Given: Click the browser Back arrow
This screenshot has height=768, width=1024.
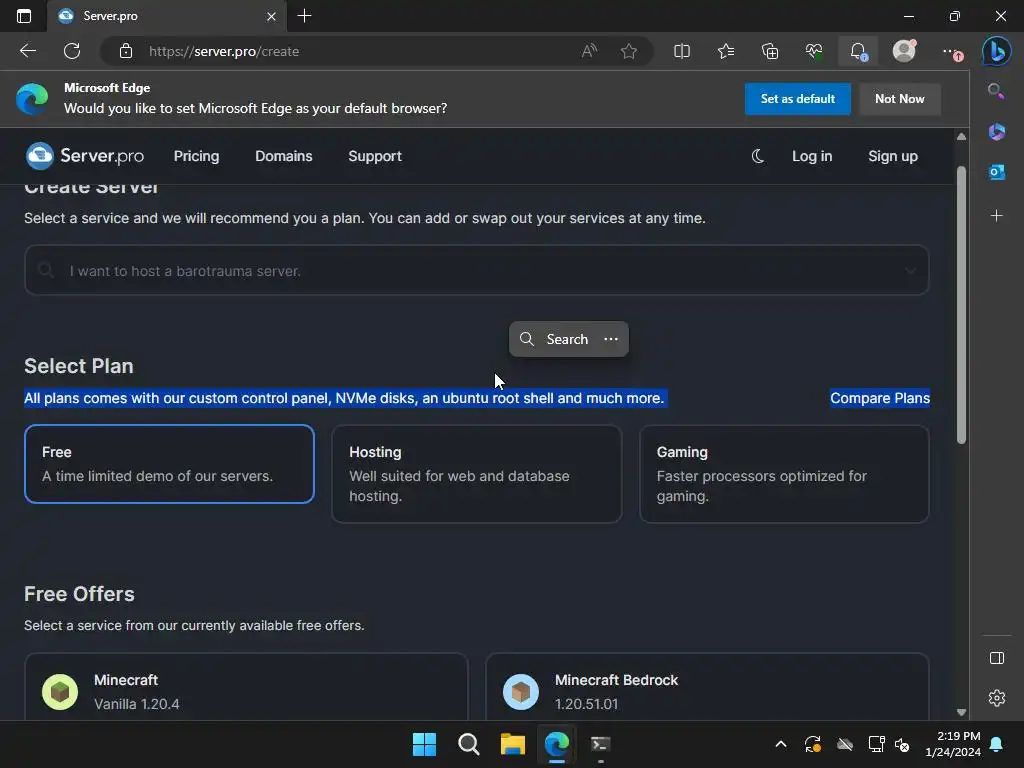Looking at the screenshot, I should [27, 51].
